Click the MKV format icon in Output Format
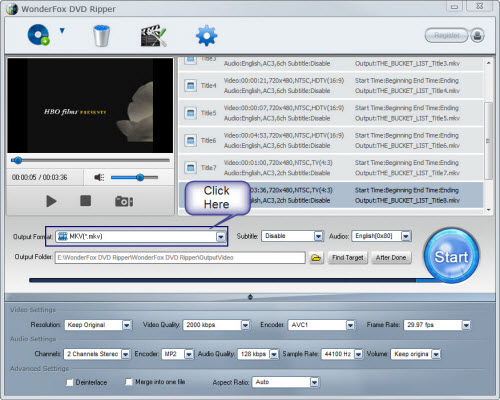500x400 pixels. [x=62, y=236]
